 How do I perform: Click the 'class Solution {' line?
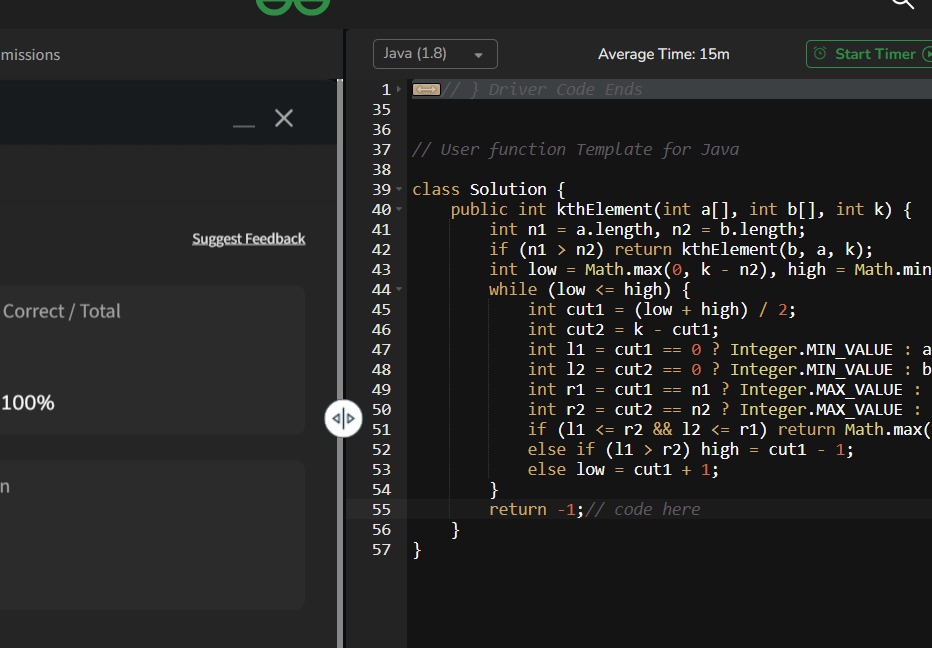pyautogui.click(x=489, y=190)
